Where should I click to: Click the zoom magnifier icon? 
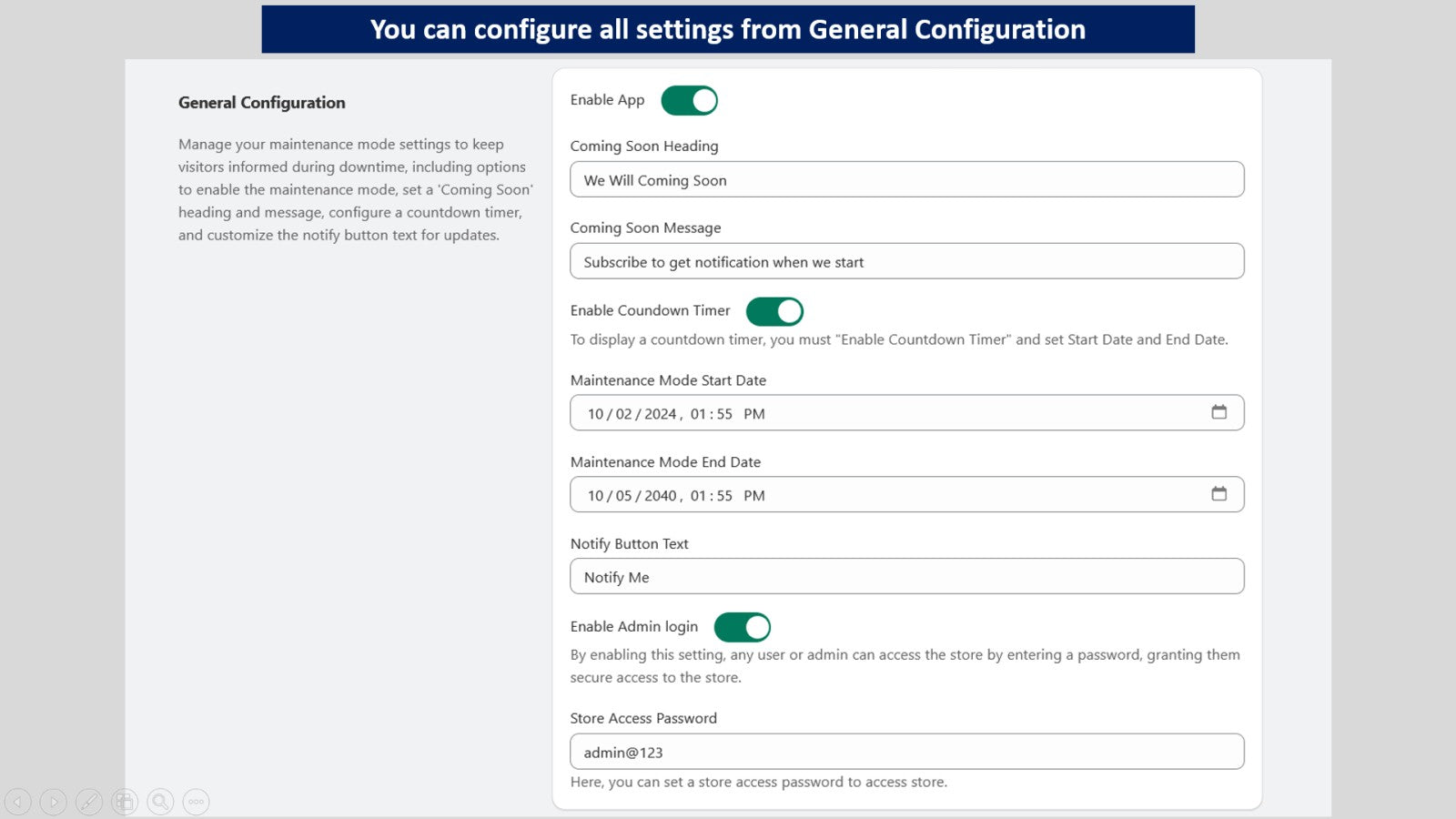pyautogui.click(x=160, y=802)
